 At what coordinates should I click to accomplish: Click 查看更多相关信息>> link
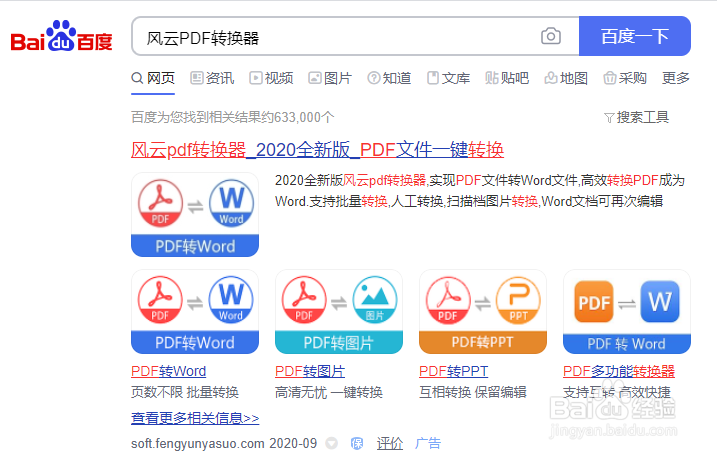pos(195,418)
